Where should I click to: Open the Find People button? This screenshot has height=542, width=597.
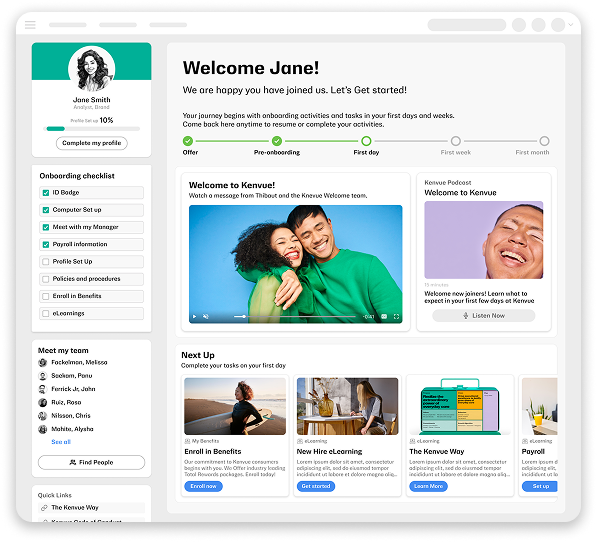click(91, 462)
